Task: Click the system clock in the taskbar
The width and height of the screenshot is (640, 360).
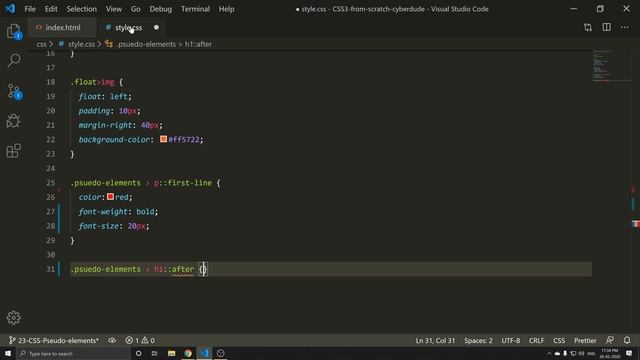Action: coord(609,353)
